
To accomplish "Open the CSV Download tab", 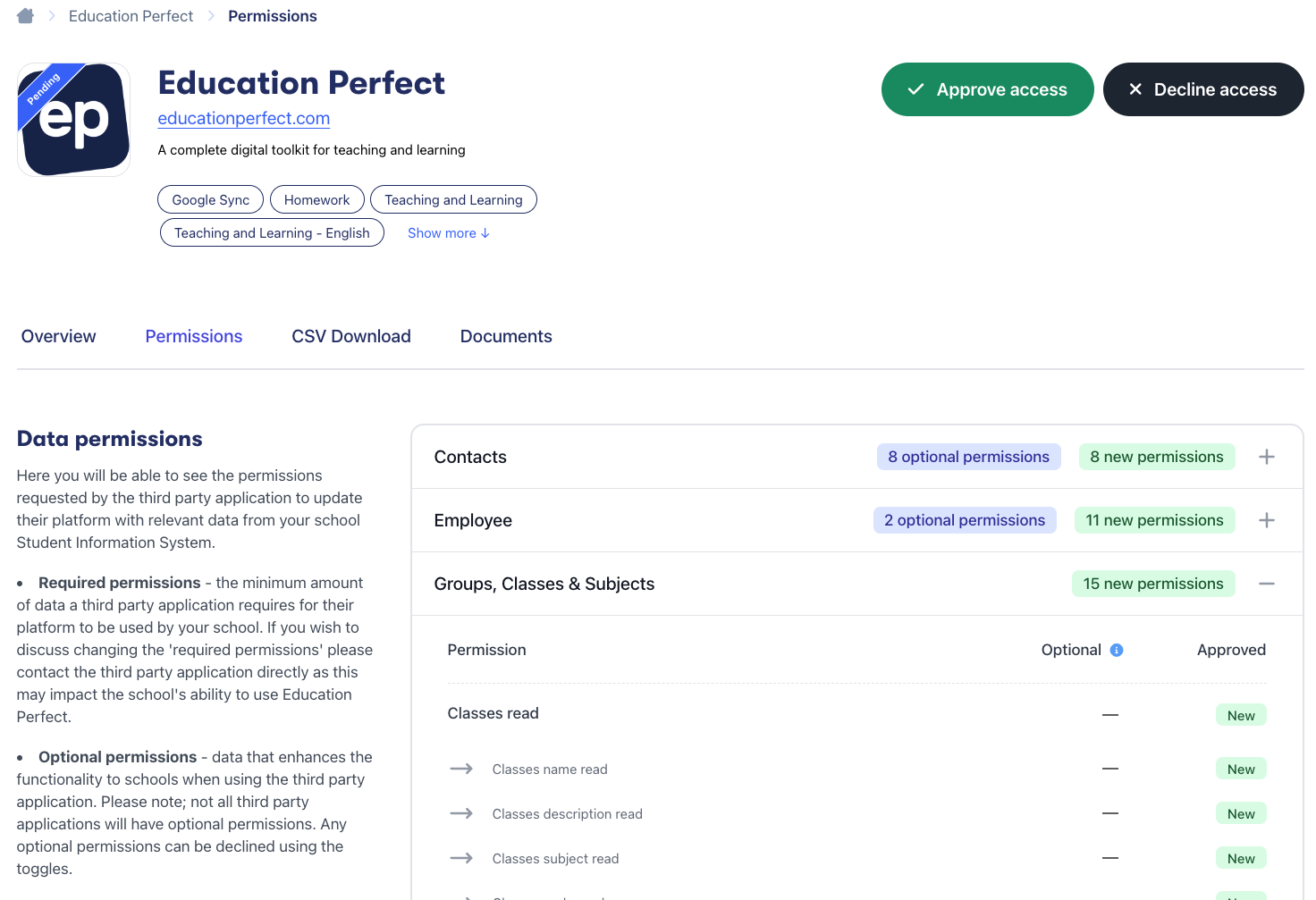I will [x=351, y=336].
